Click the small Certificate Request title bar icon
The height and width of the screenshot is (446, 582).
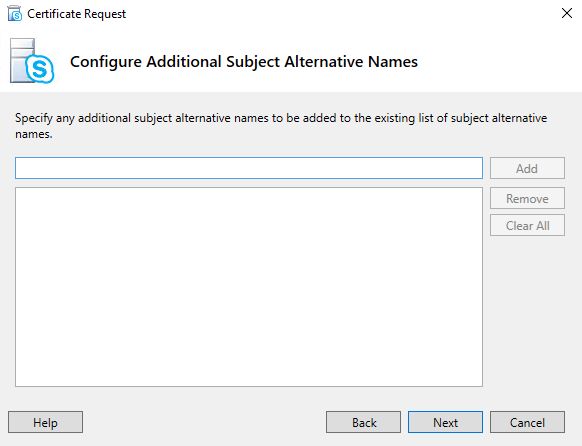[15, 13]
